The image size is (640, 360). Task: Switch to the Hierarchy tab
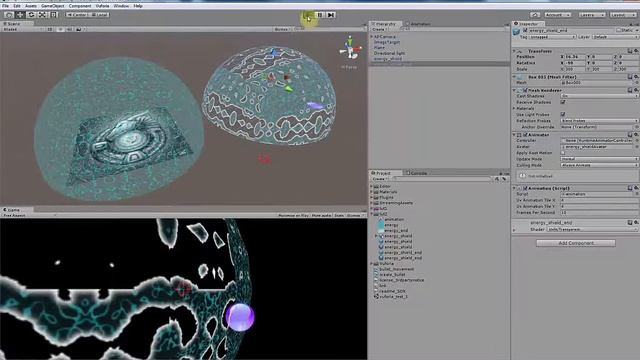[x=386, y=24]
